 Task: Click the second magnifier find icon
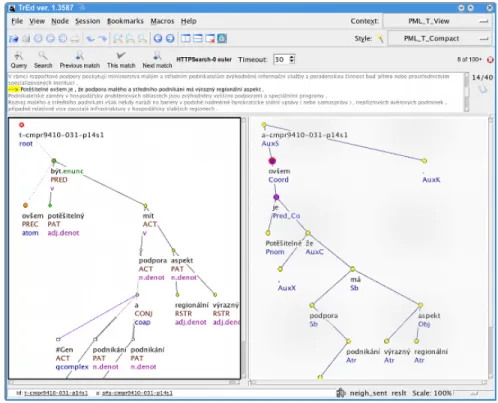(130, 39)
